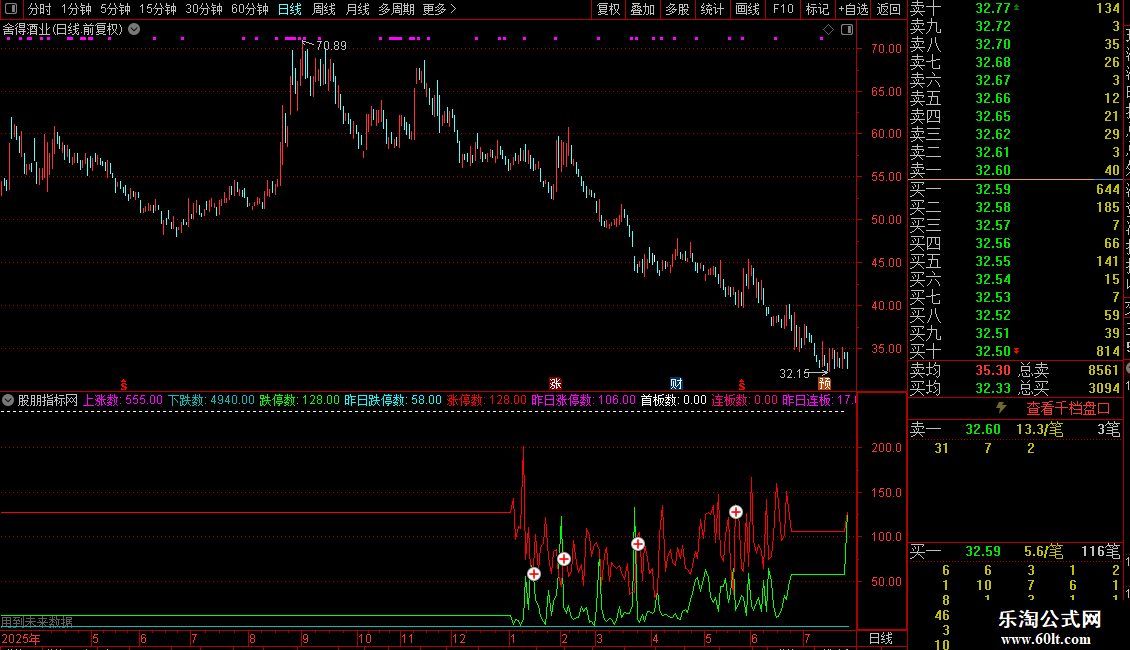Switch to 60分钟 chart period
Screen dimensions: 1130x650
[x=250, y=9]
